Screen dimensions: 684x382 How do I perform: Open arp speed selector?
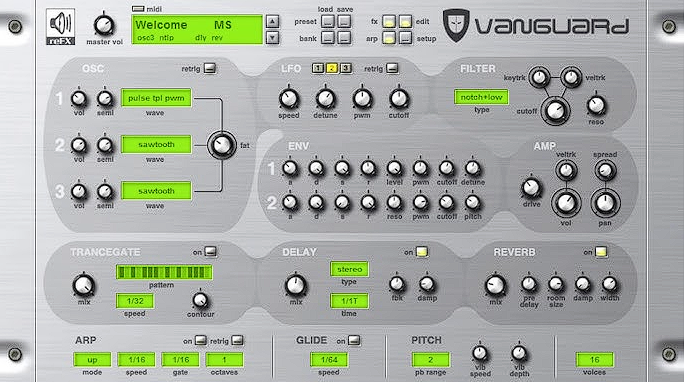click(136, 360)
